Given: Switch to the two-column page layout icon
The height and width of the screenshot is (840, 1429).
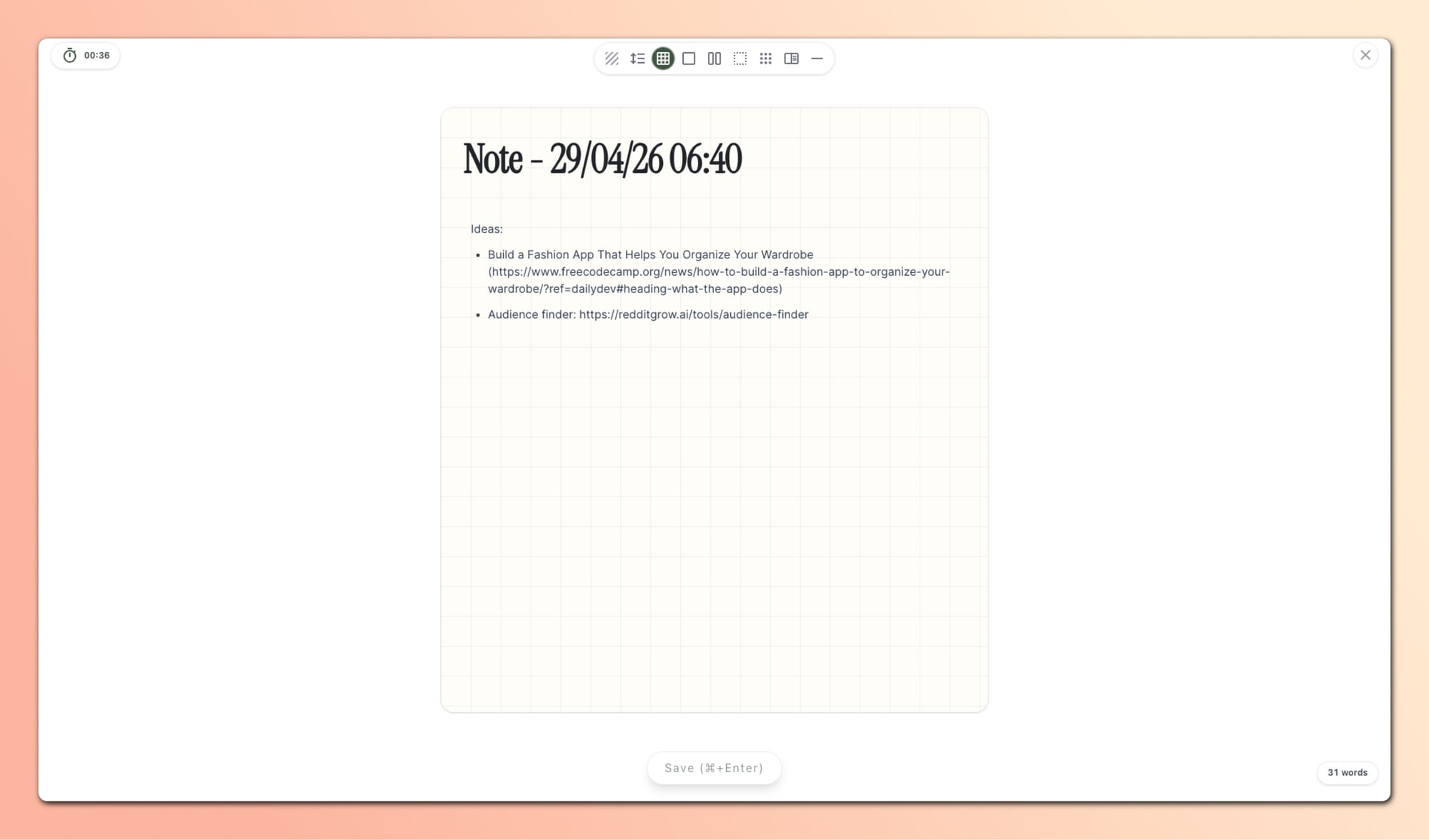Looking at the screenshot, I should [x=714, y=59].
